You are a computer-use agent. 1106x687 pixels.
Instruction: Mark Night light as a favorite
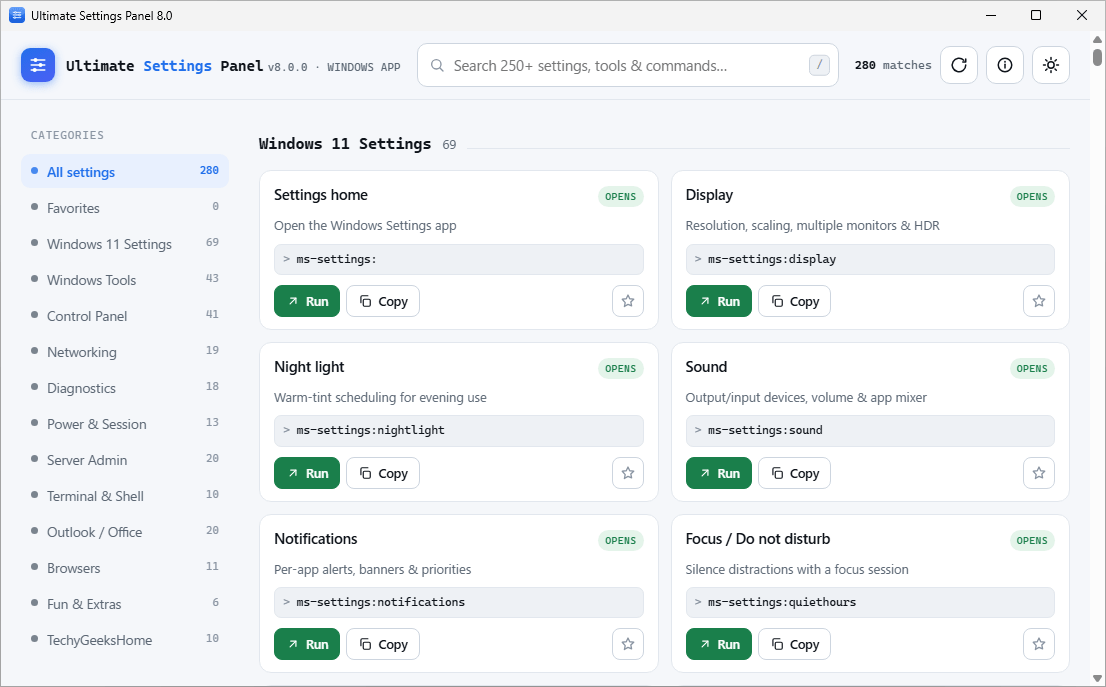pyautogui.click(x=627, y=473)
